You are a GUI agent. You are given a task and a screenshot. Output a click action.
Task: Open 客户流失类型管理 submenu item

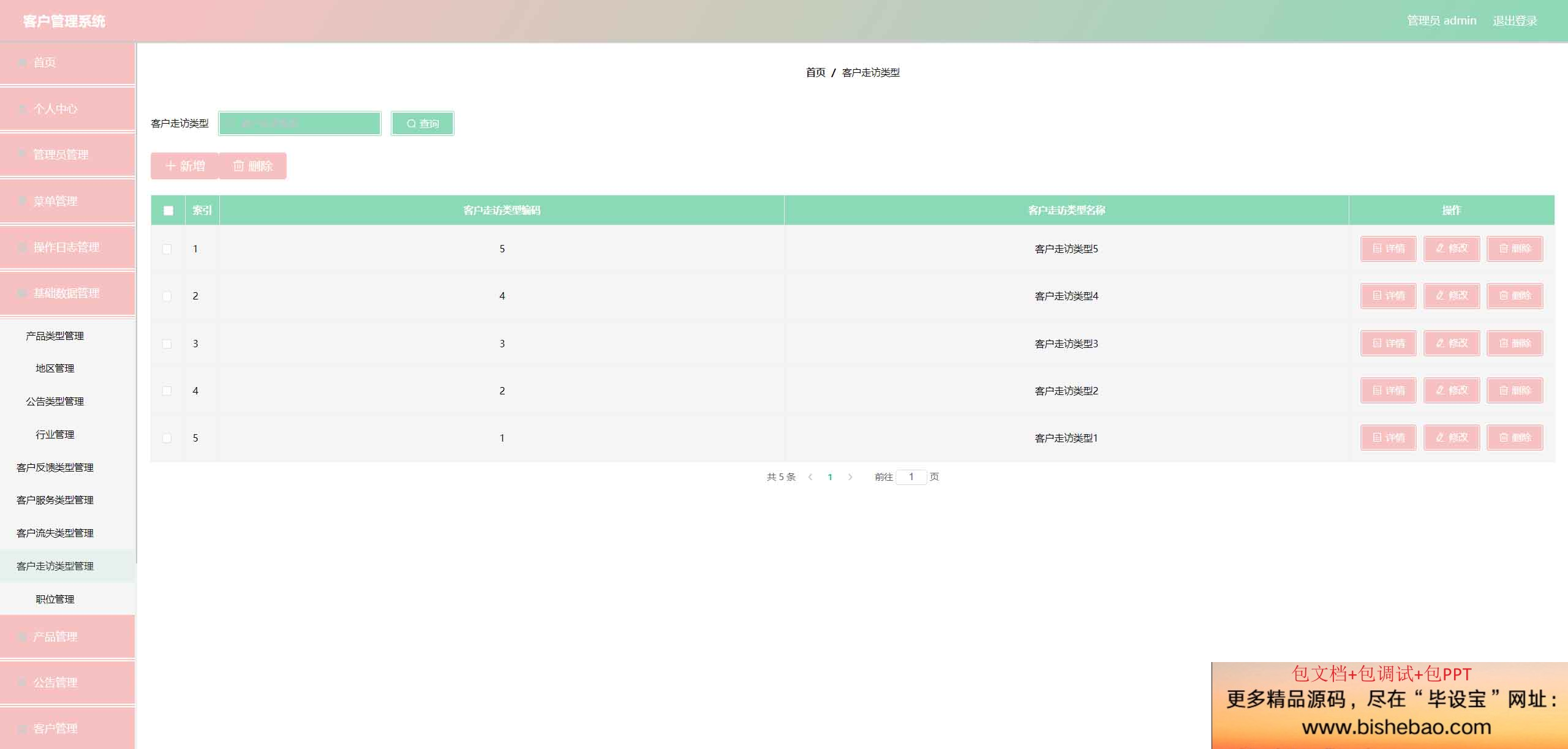(67, 533)
